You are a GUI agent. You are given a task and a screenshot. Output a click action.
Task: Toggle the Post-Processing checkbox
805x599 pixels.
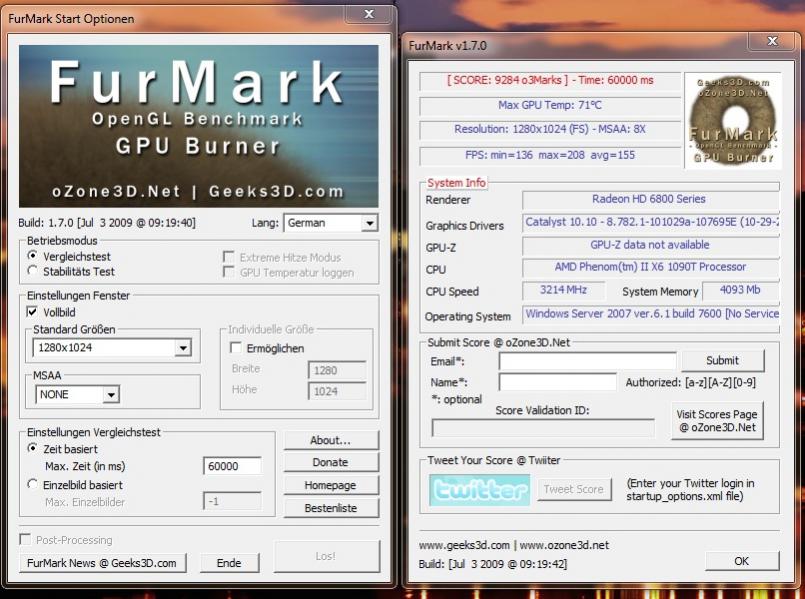pyautogui.click(x=25, y=539)
